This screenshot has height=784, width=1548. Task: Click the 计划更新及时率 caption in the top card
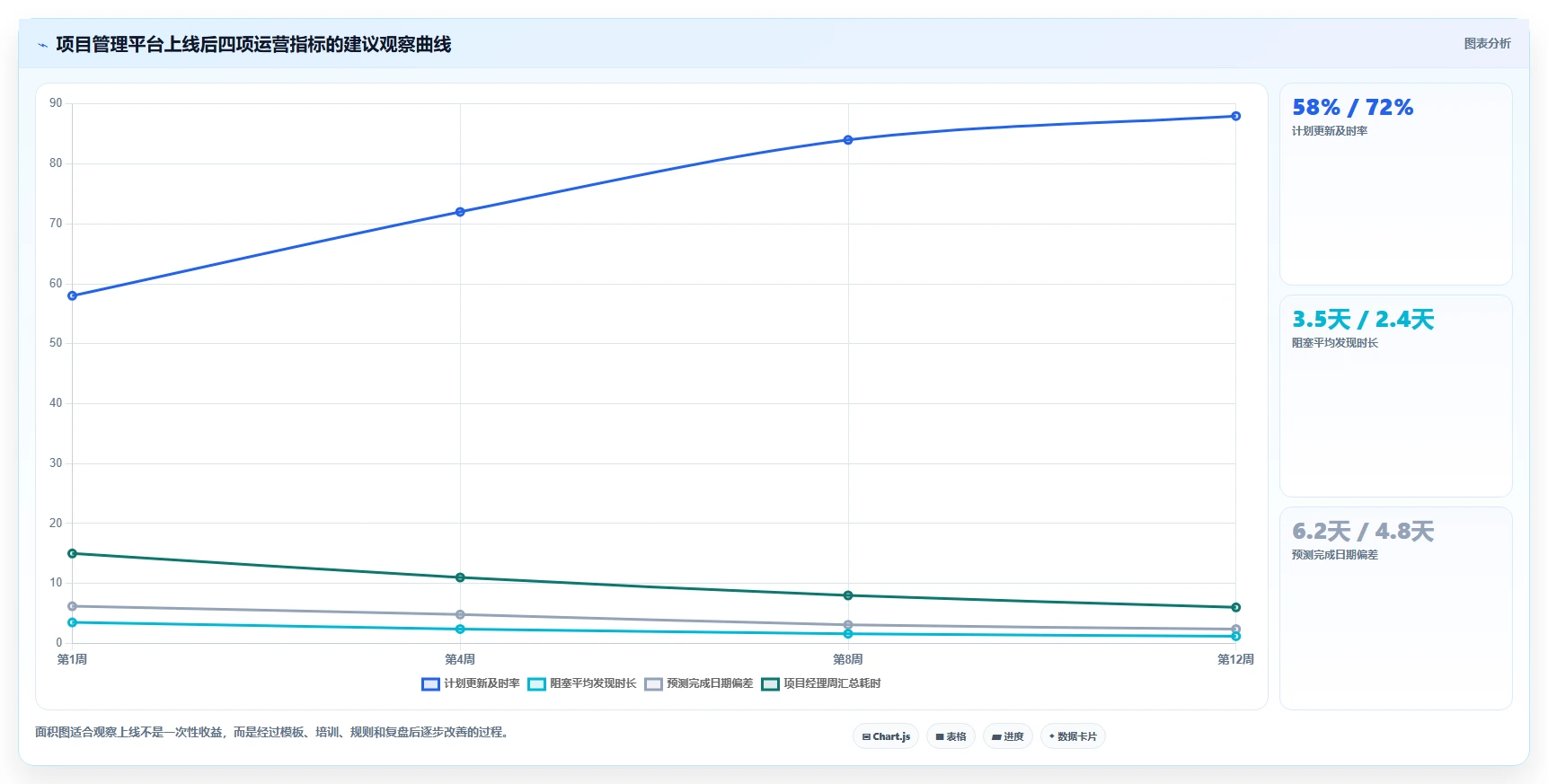(1330, 131)
